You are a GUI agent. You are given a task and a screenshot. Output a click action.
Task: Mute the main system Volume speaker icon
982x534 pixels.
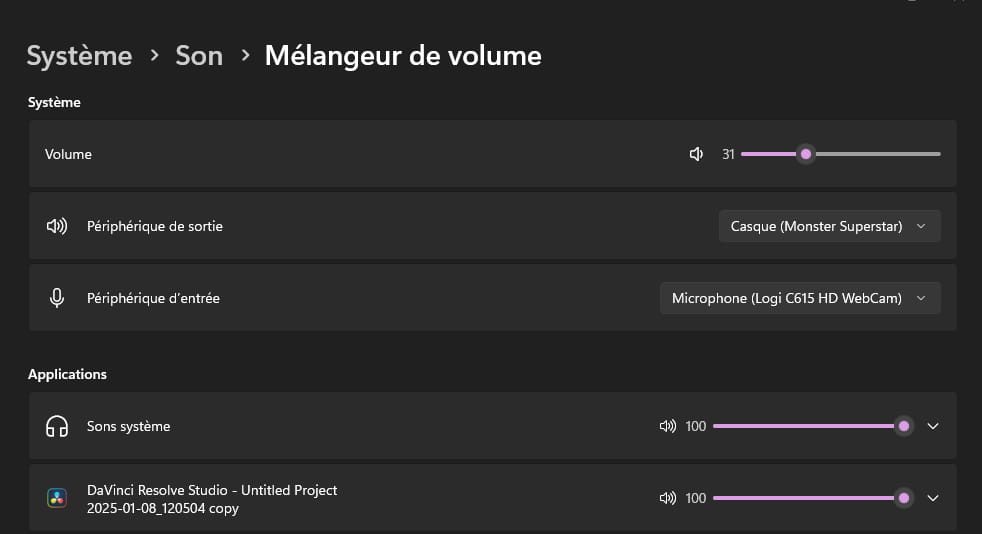[696, 154]
